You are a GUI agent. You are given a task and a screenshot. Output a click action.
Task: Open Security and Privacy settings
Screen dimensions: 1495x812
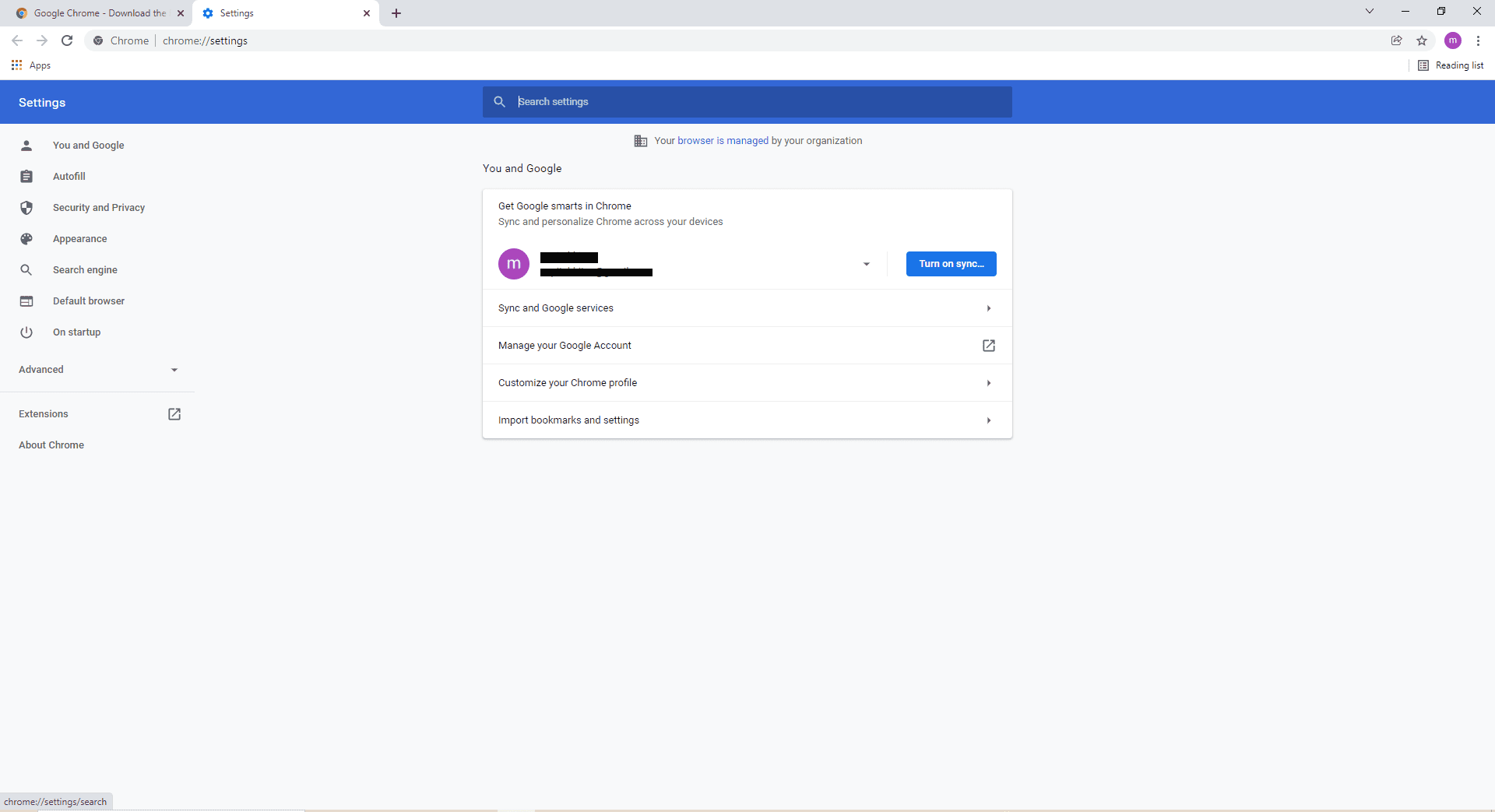tap(97, 208)
